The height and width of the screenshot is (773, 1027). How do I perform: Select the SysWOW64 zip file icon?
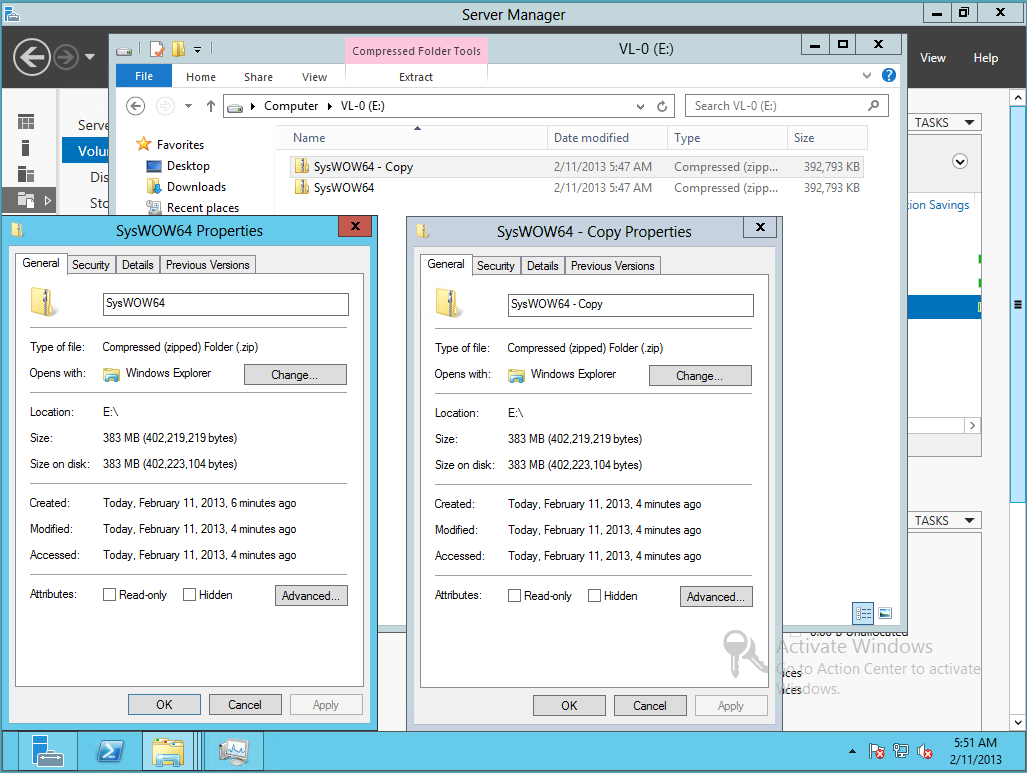click(x=301, y=187)
